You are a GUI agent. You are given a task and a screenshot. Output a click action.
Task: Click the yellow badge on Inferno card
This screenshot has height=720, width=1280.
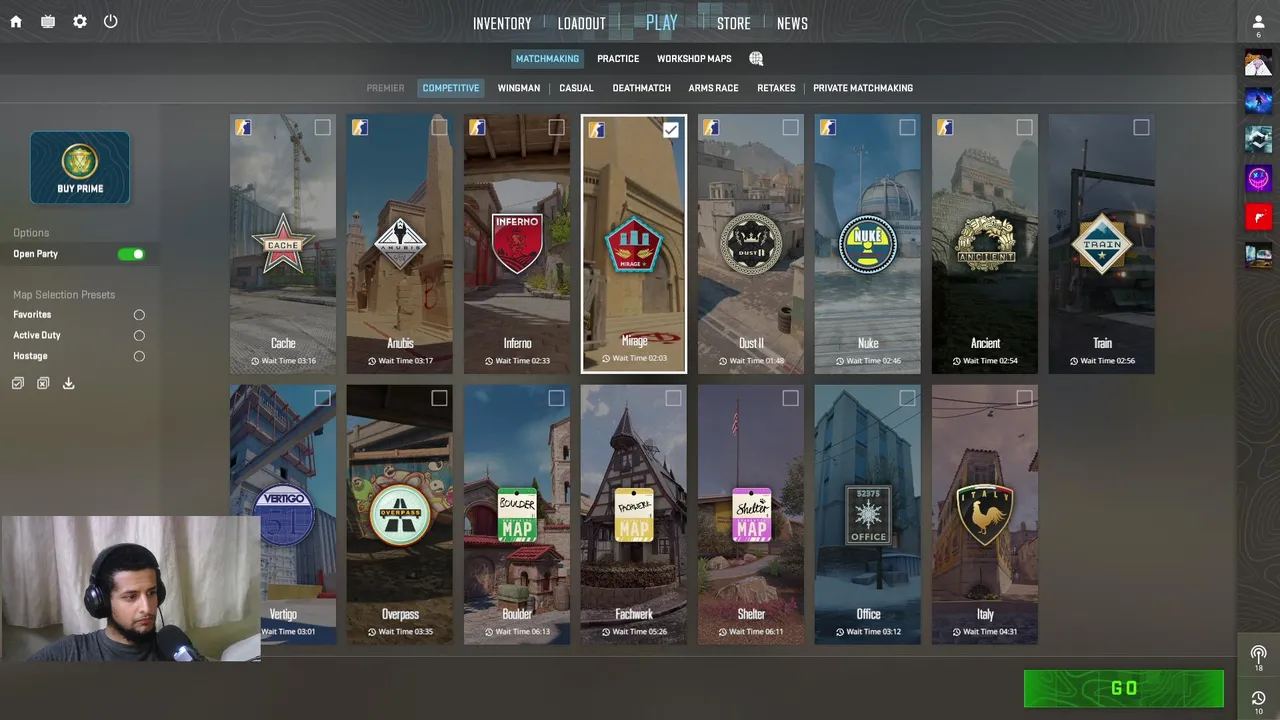[x=477, y=127]
